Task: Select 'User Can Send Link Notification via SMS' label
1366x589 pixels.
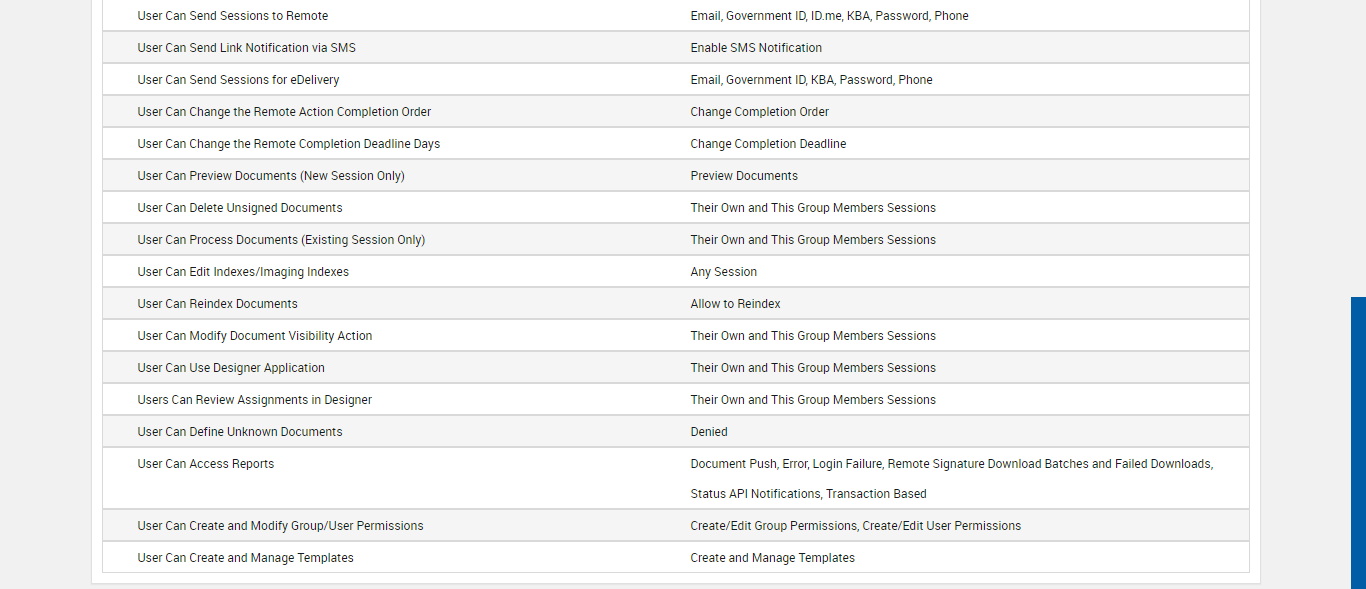Action: tap(246, 48)
